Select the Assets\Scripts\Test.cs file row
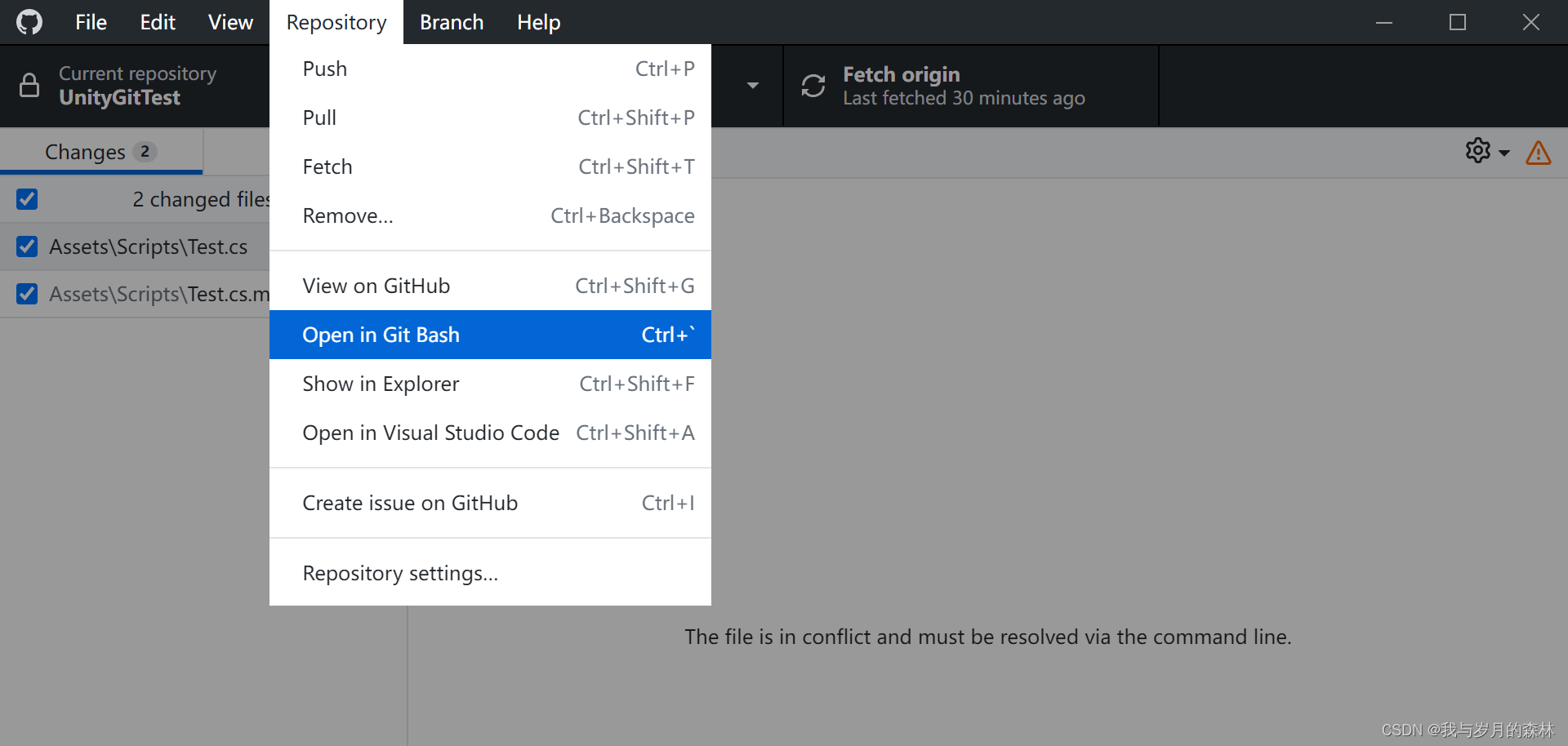Screen dimensions: 1568x746 click(x=135, y=246)
